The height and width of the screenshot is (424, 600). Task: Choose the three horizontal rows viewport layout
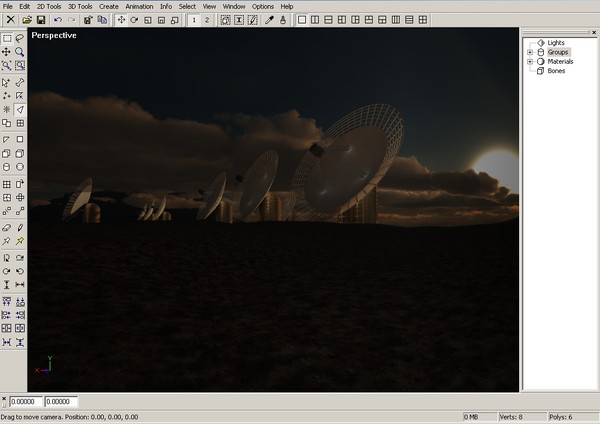point(409,20)
